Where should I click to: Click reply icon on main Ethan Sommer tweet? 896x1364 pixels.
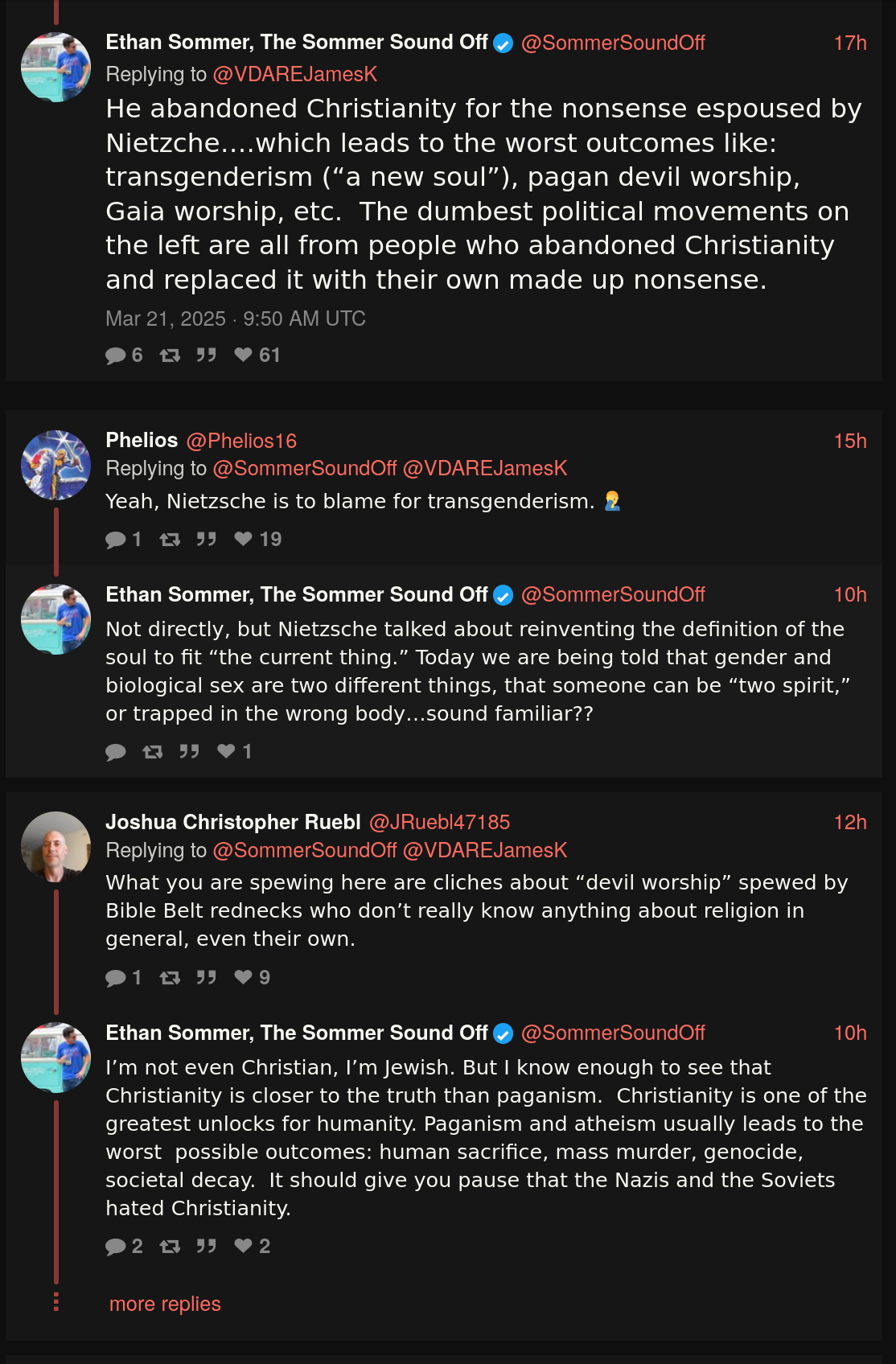coord(116,355)
